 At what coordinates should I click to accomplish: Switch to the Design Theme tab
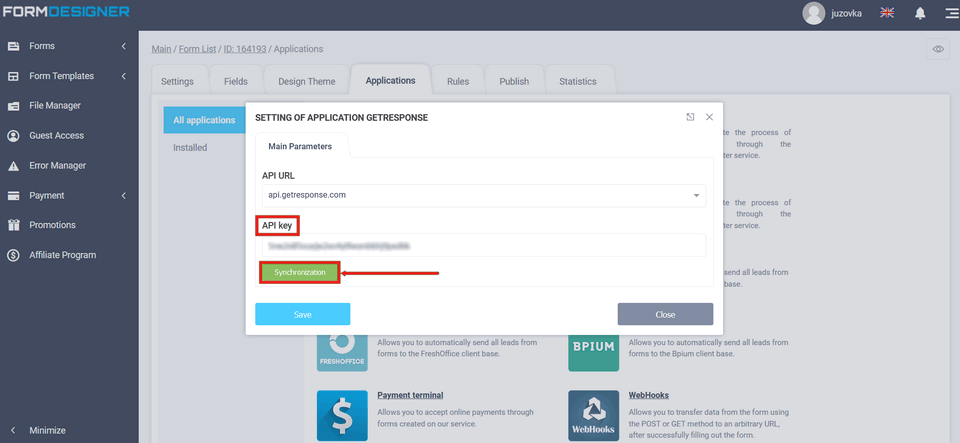click(306, 81)
